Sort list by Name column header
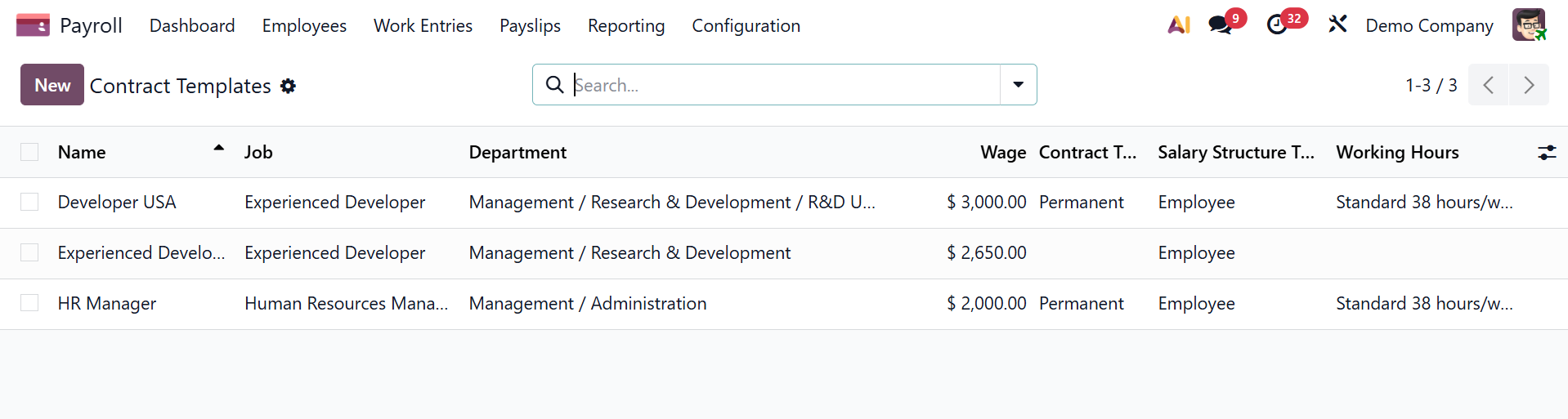 82,153
